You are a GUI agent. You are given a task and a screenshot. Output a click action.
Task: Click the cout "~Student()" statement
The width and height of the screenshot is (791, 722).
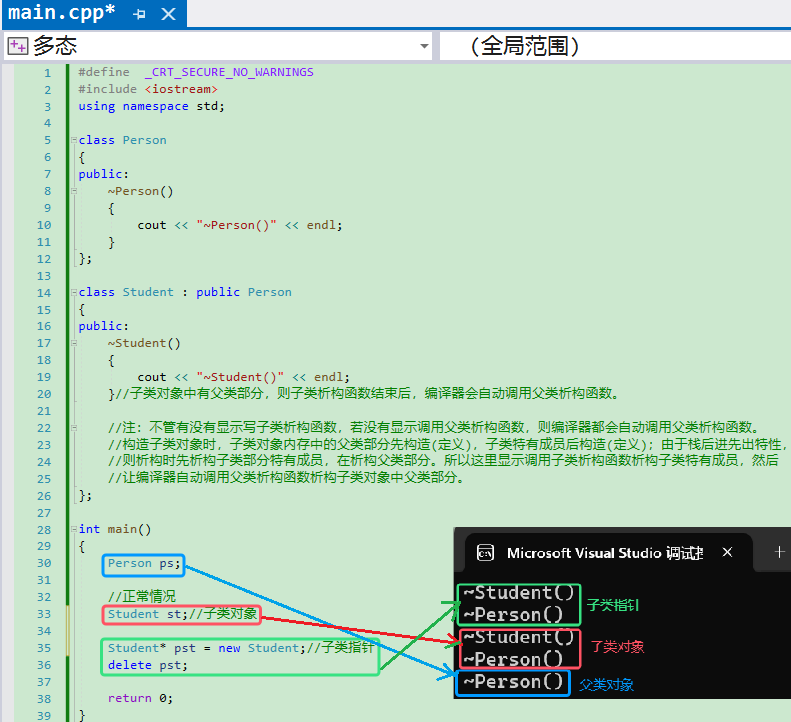point(243,377)
